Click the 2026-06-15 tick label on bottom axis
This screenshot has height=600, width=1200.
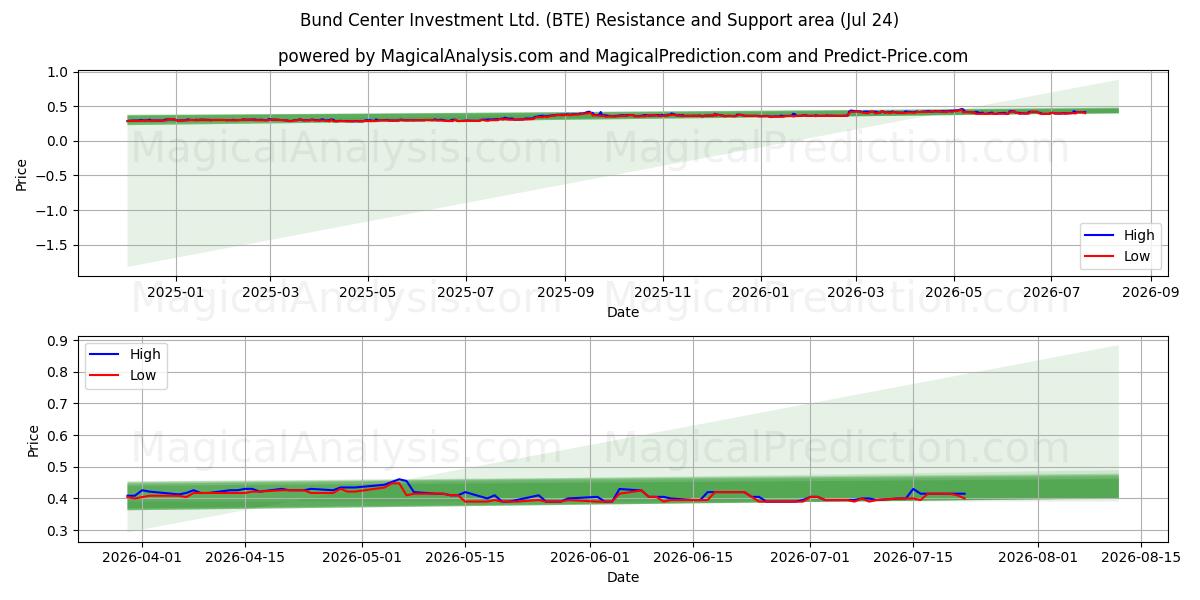(x=694, y=558)
